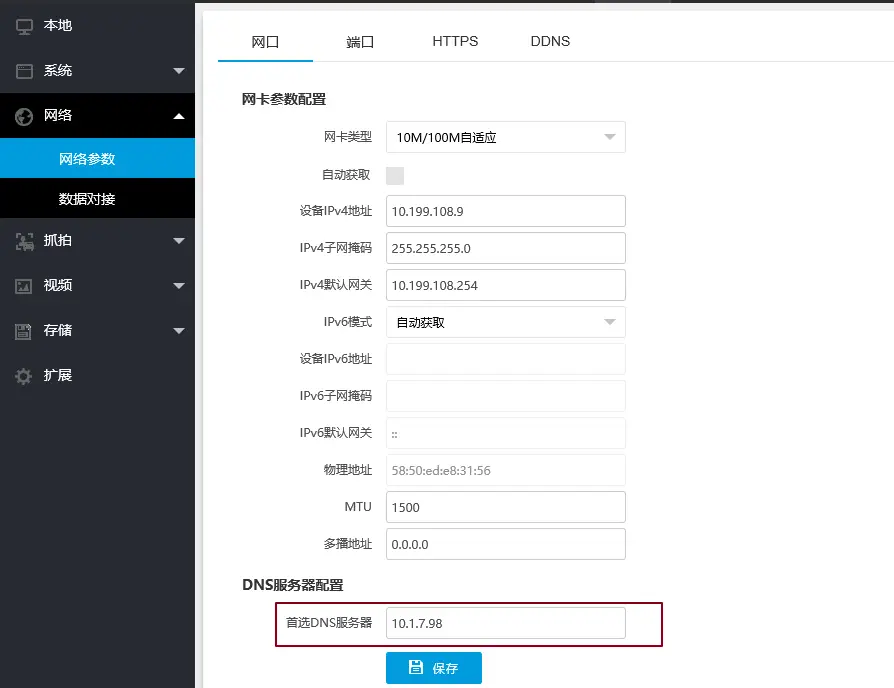Click the globe icon beside 网络

(24, 116)
